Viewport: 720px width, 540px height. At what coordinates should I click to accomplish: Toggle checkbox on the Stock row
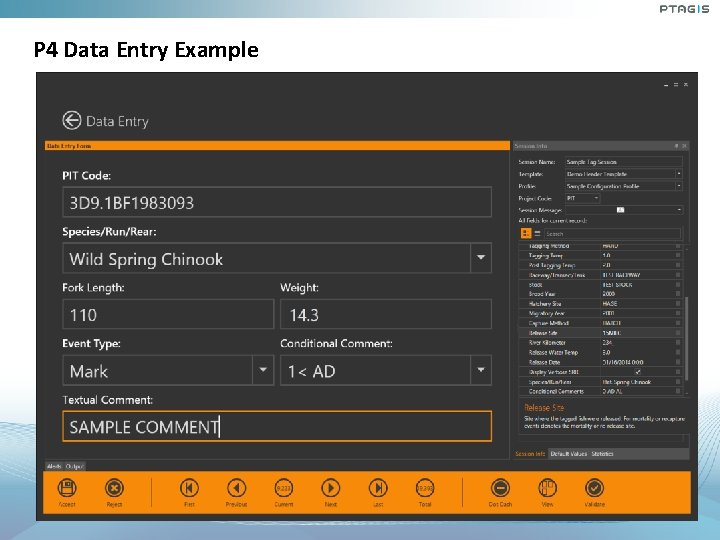pos(678,284)
